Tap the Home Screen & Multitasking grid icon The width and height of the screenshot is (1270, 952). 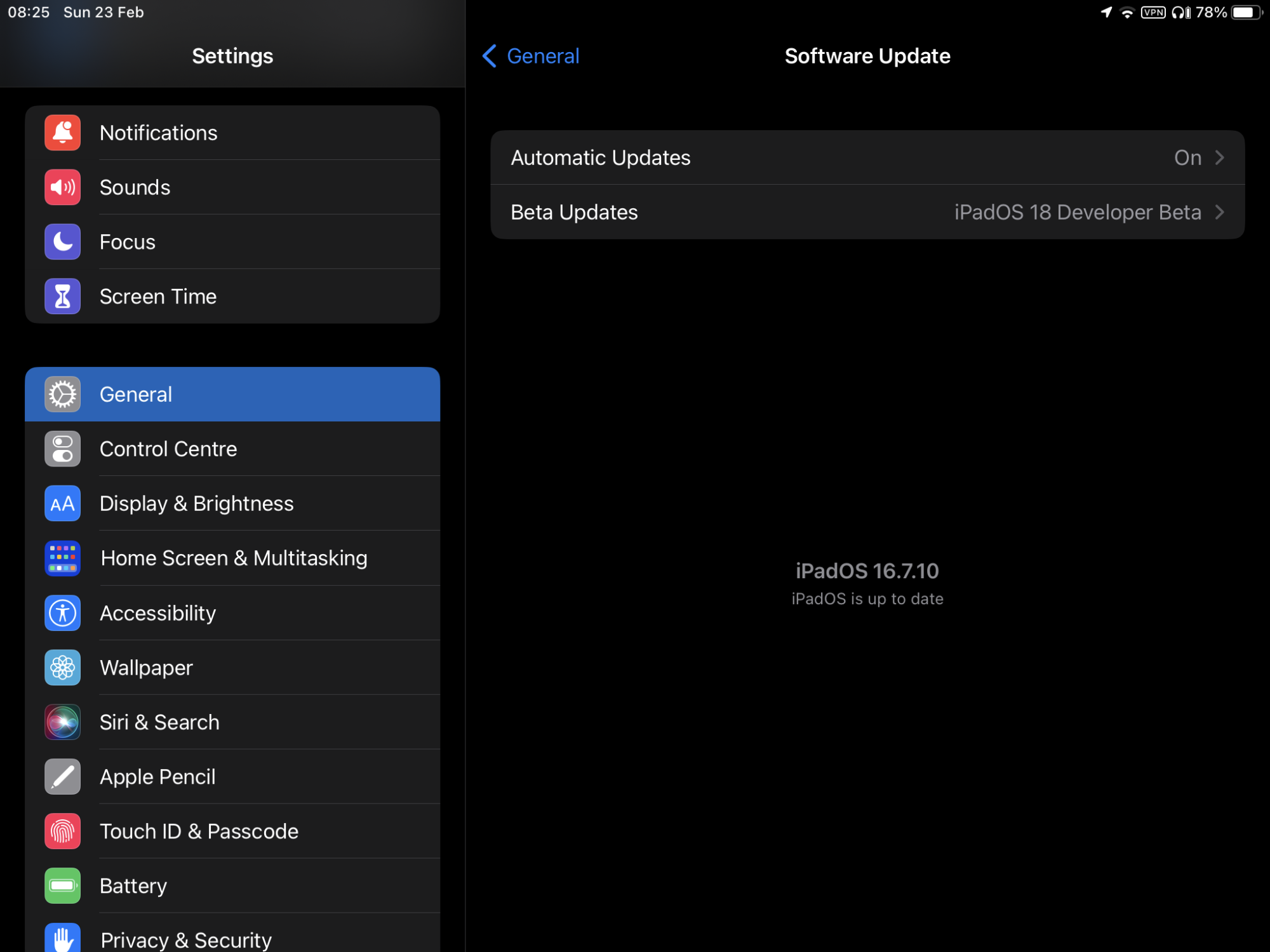62,558
